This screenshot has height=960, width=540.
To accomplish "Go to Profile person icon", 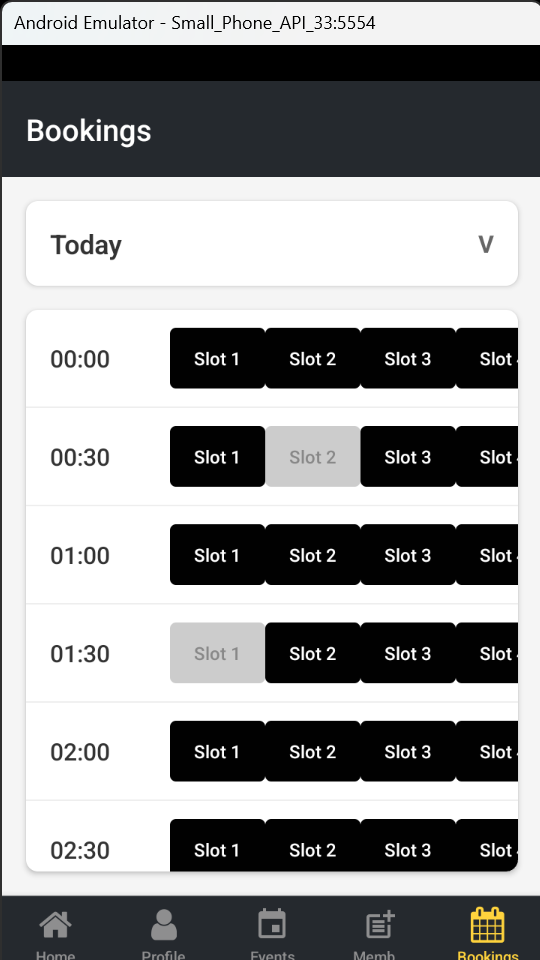I will 163,924.
